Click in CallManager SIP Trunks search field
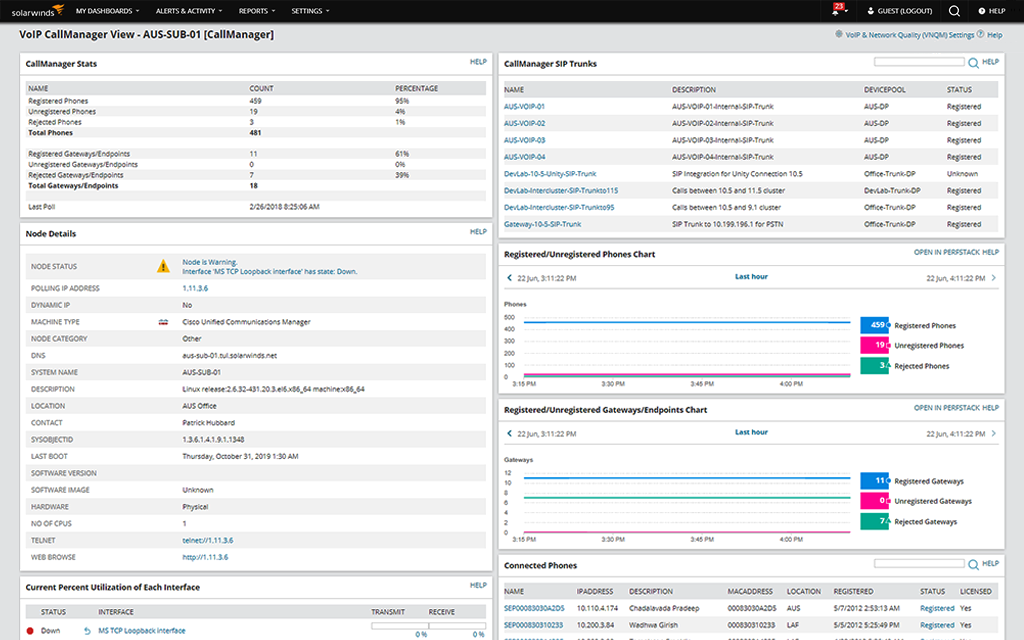The height and width of the screenshot is (640, 1024). (920, 62)
